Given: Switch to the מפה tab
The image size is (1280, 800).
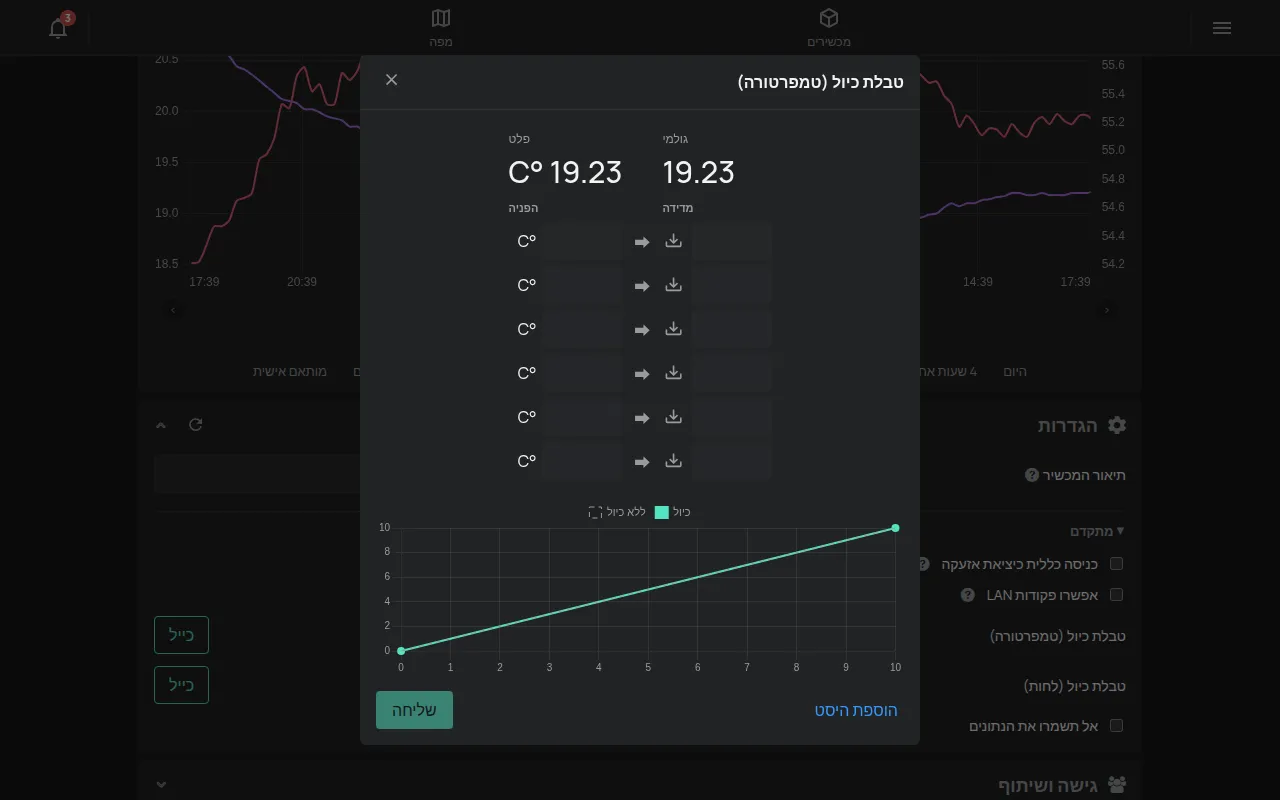Looking at the screenshot, I should point(441,28).
